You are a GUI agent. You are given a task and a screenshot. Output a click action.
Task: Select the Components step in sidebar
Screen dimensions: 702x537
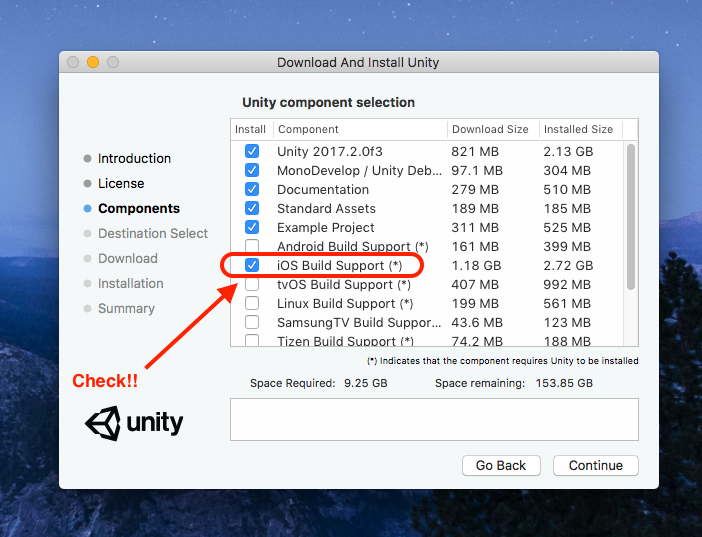[139, 209]
